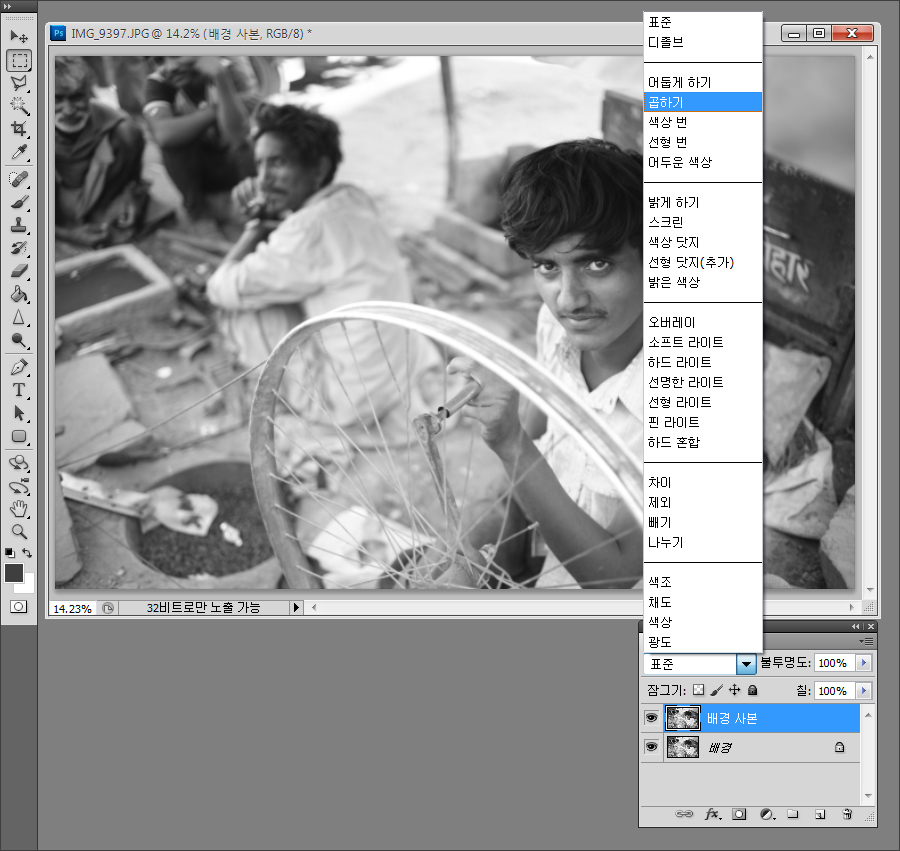Select the Dodge tool
The image size is (900, 851).
pyautogui.click(x=19, y=340)
